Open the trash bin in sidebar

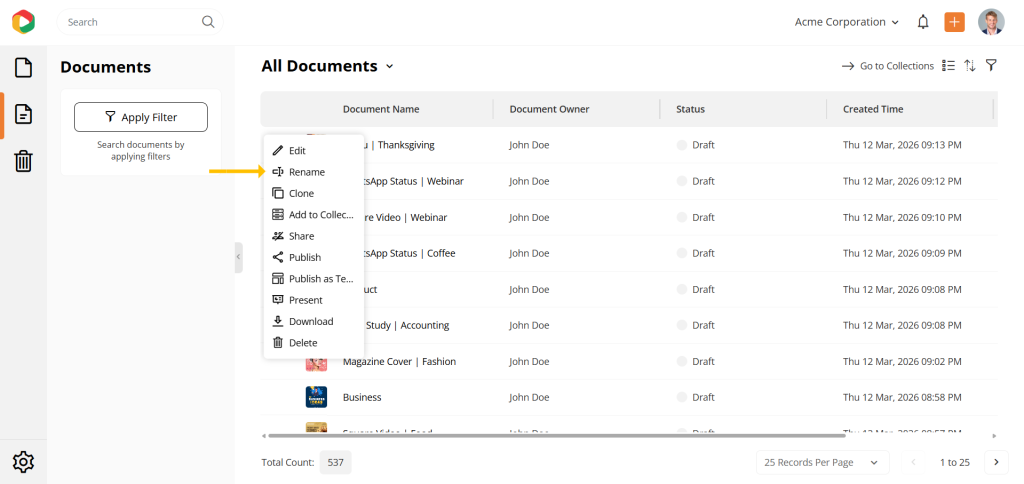click(x=23, y=161)
